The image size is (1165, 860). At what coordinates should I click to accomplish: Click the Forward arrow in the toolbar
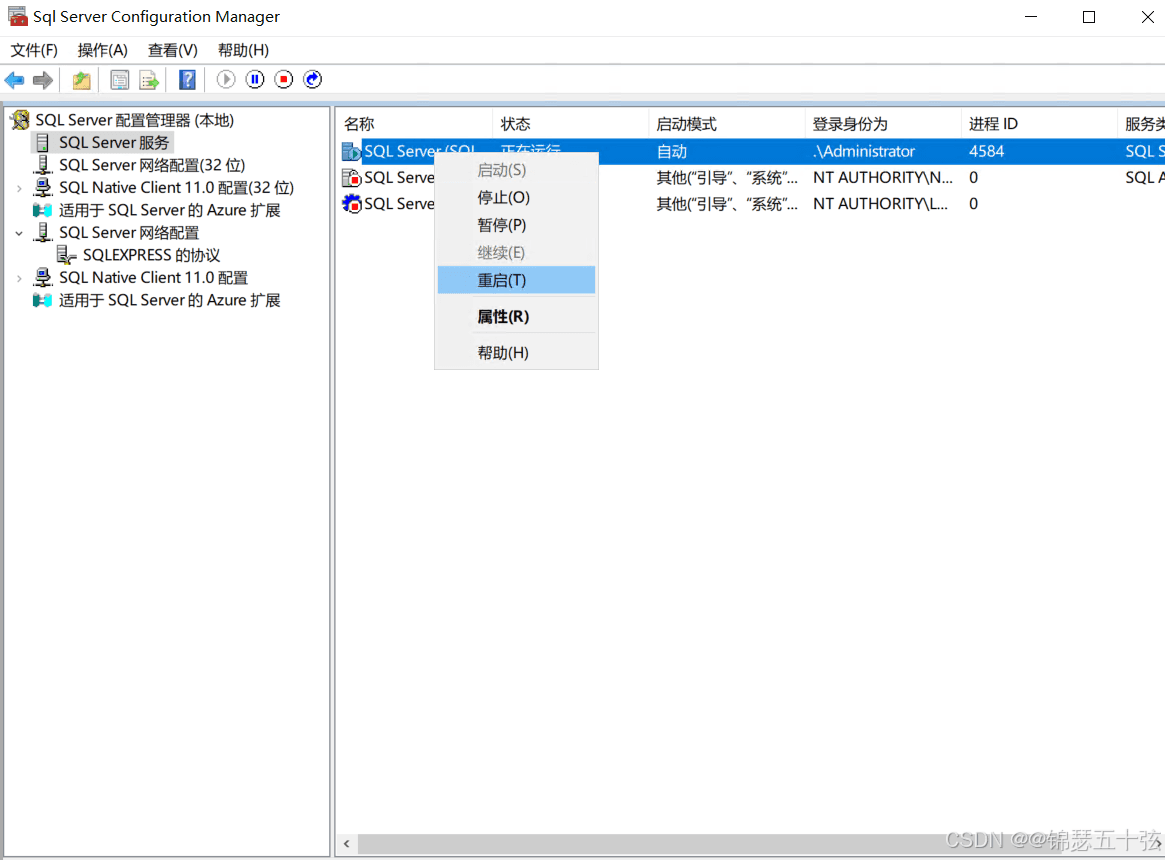click(x=43, y=80)
